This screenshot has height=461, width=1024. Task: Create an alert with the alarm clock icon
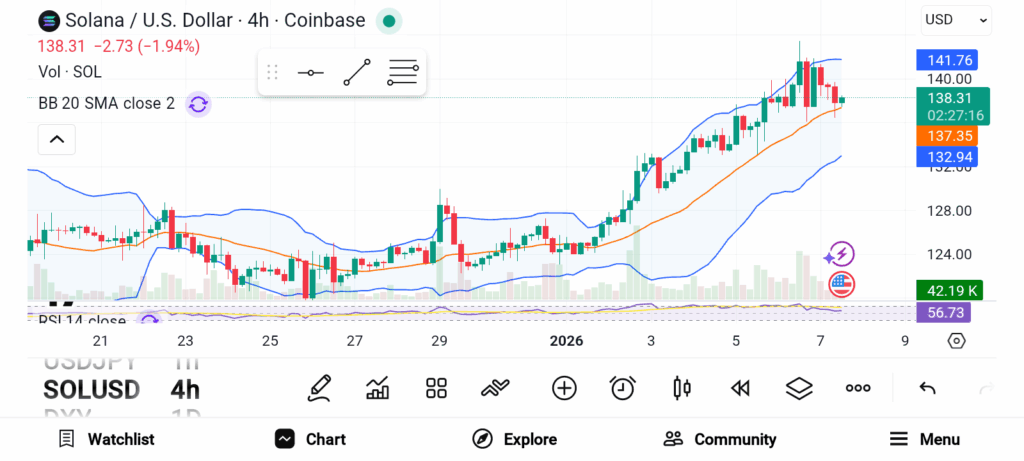tap(623, 388)
